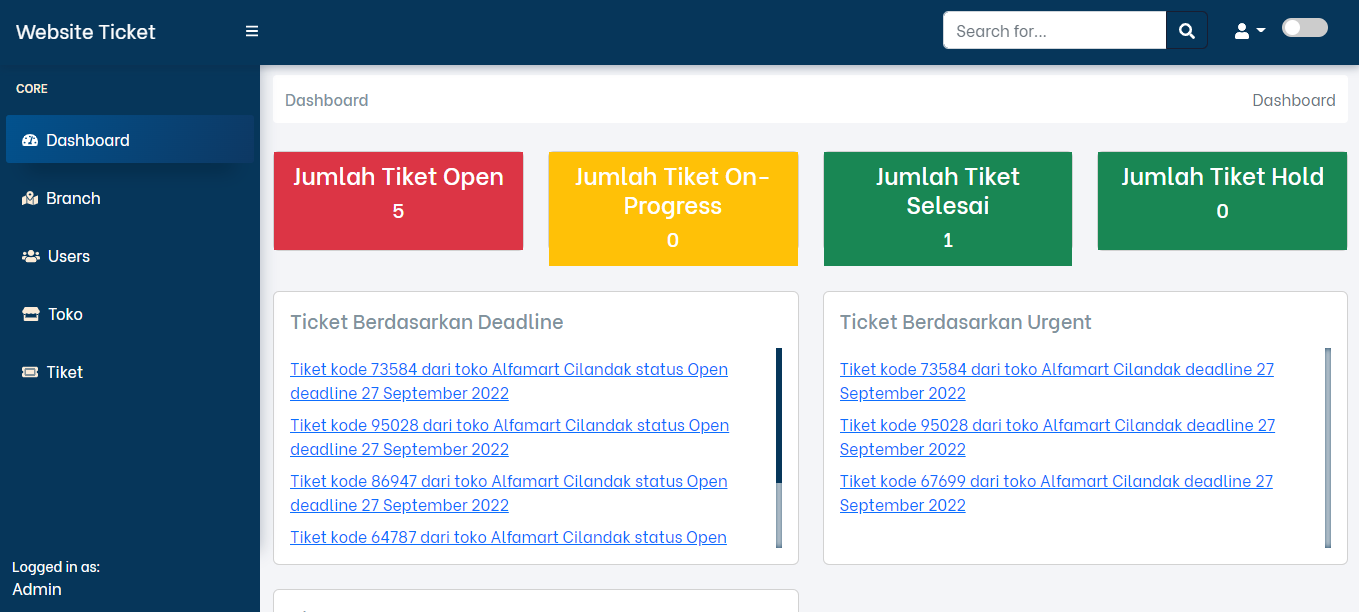Toggle the switch in the top navbar
This screenshot has width=1359, height=612.
[1304, 28]
